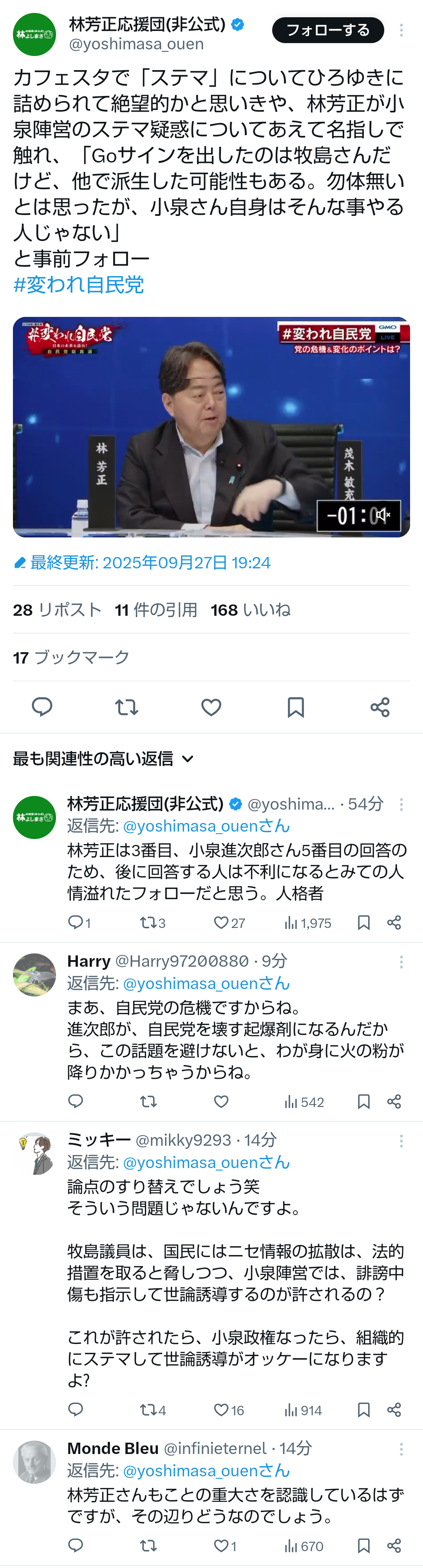Repost the main post
This screenshot has width=423, height=1568.
(127, 707)
